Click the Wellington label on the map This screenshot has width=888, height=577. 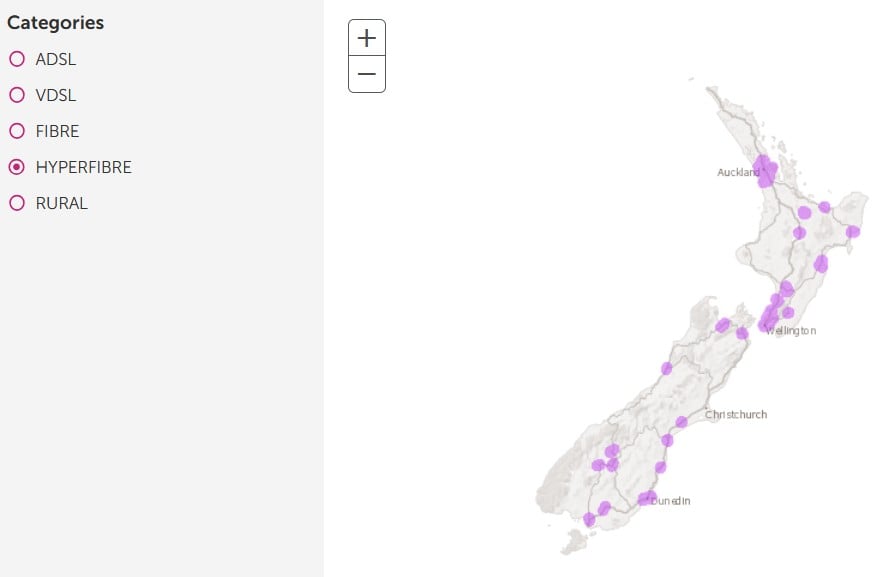tap(791, 331)
